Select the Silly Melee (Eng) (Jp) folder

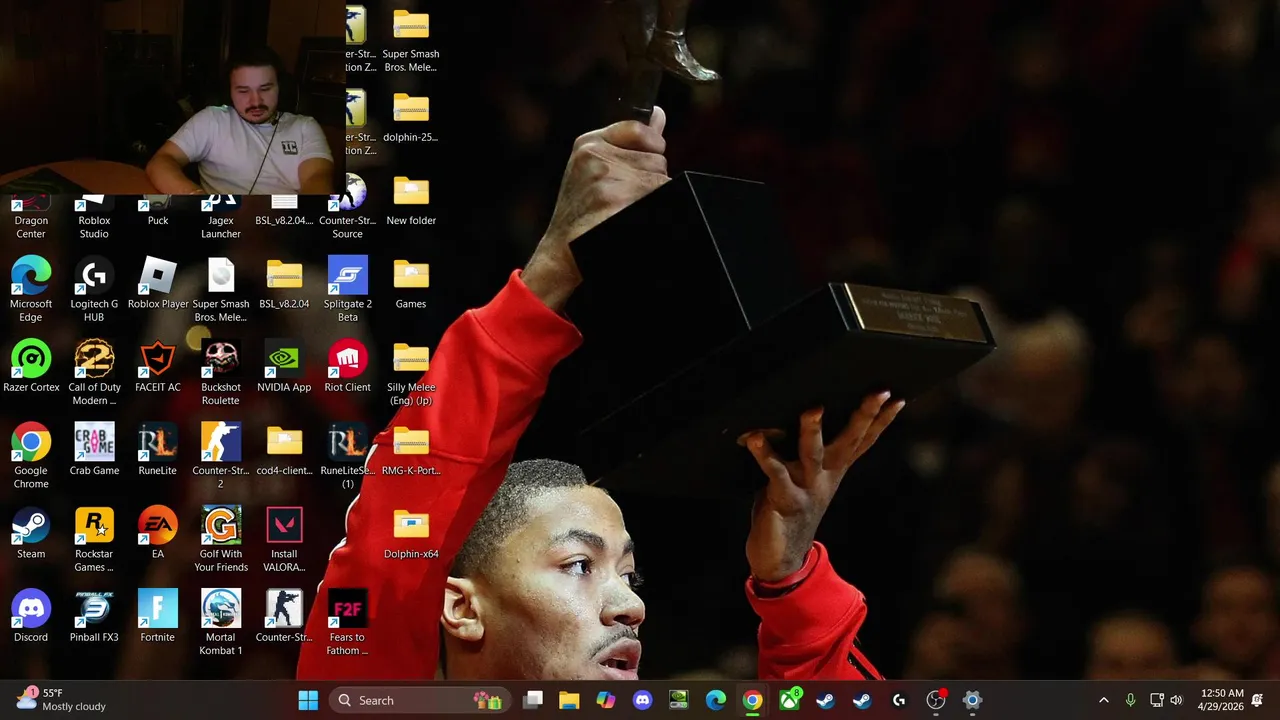click(x=411, y=373)
